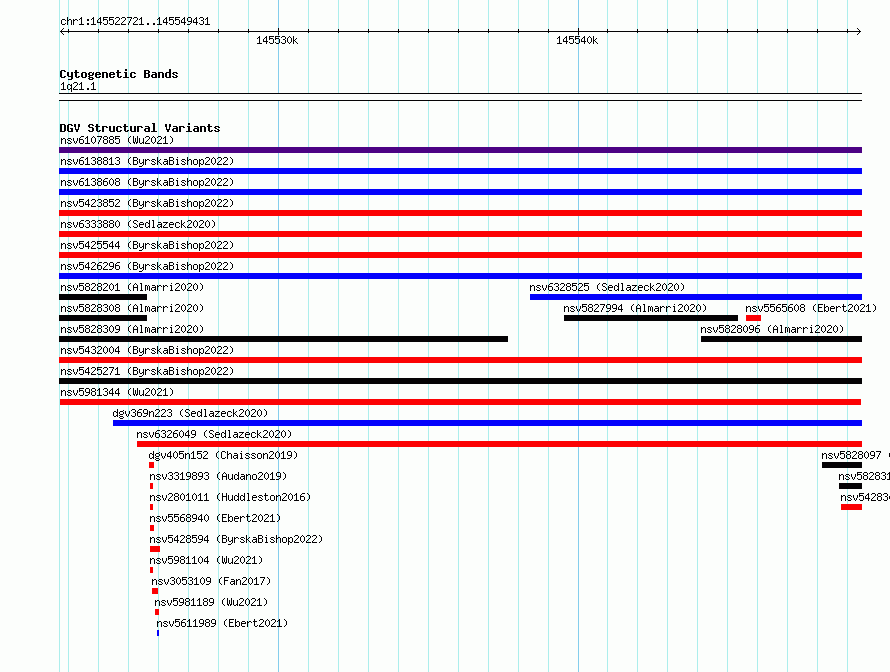Select the small red nsv5428594 bar
890x672 pixels.
coord(155,549)
